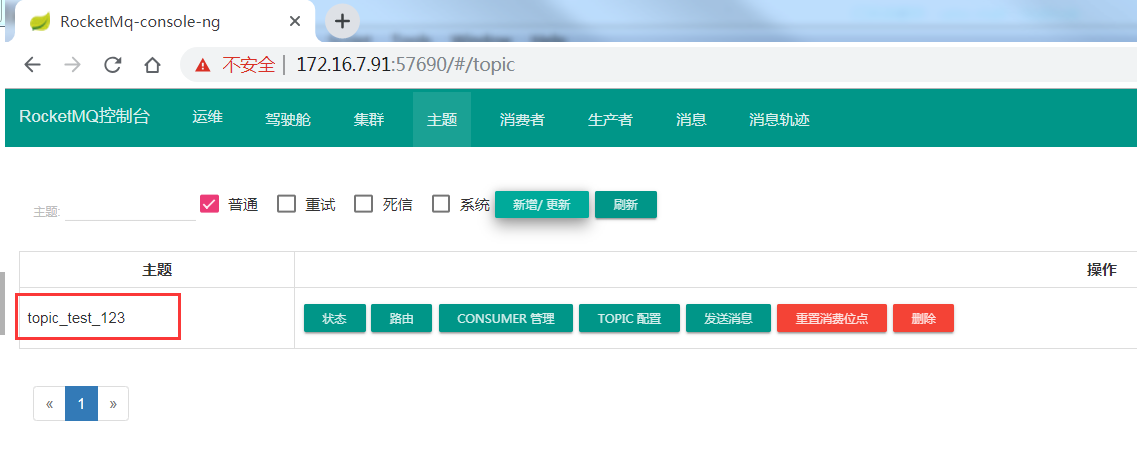Image resolution: width=1137 pixels, height=452 pixels.
Task: Click the 新增/更新 button
Action: (542, 205)
